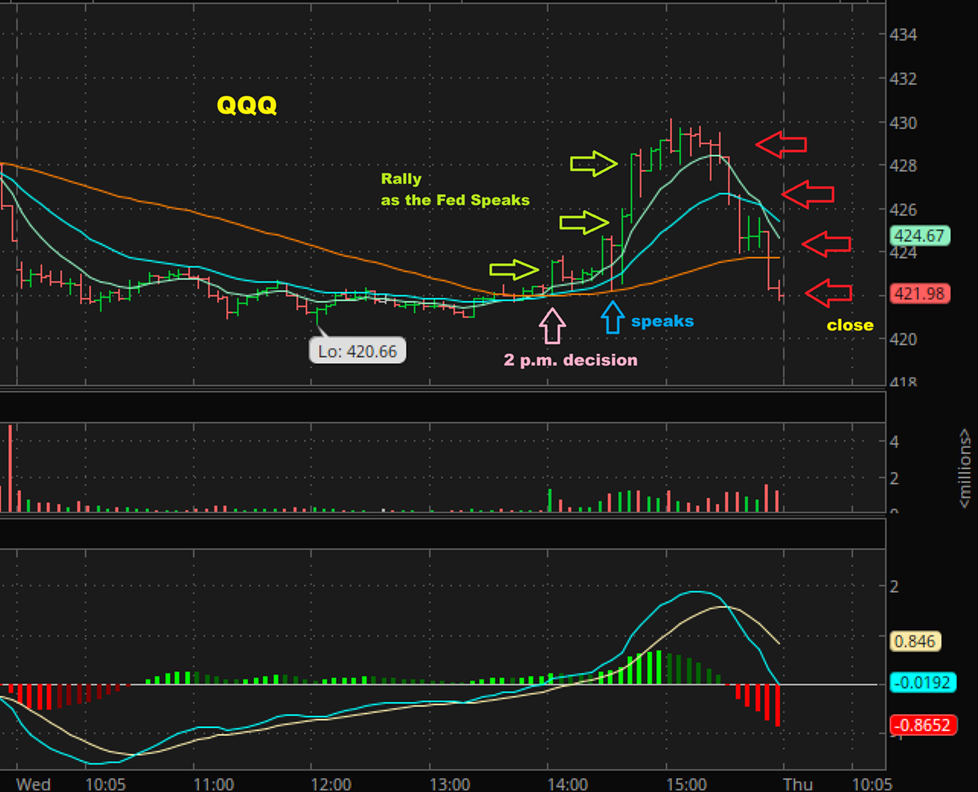
Task: Click the 420 price axis label
Action: tap(903, 340)
